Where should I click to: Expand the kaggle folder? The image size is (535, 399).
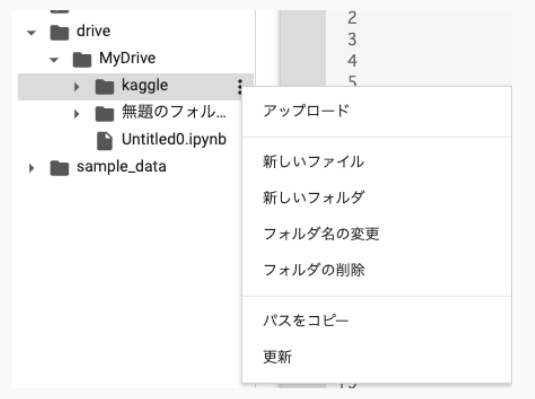77,87
